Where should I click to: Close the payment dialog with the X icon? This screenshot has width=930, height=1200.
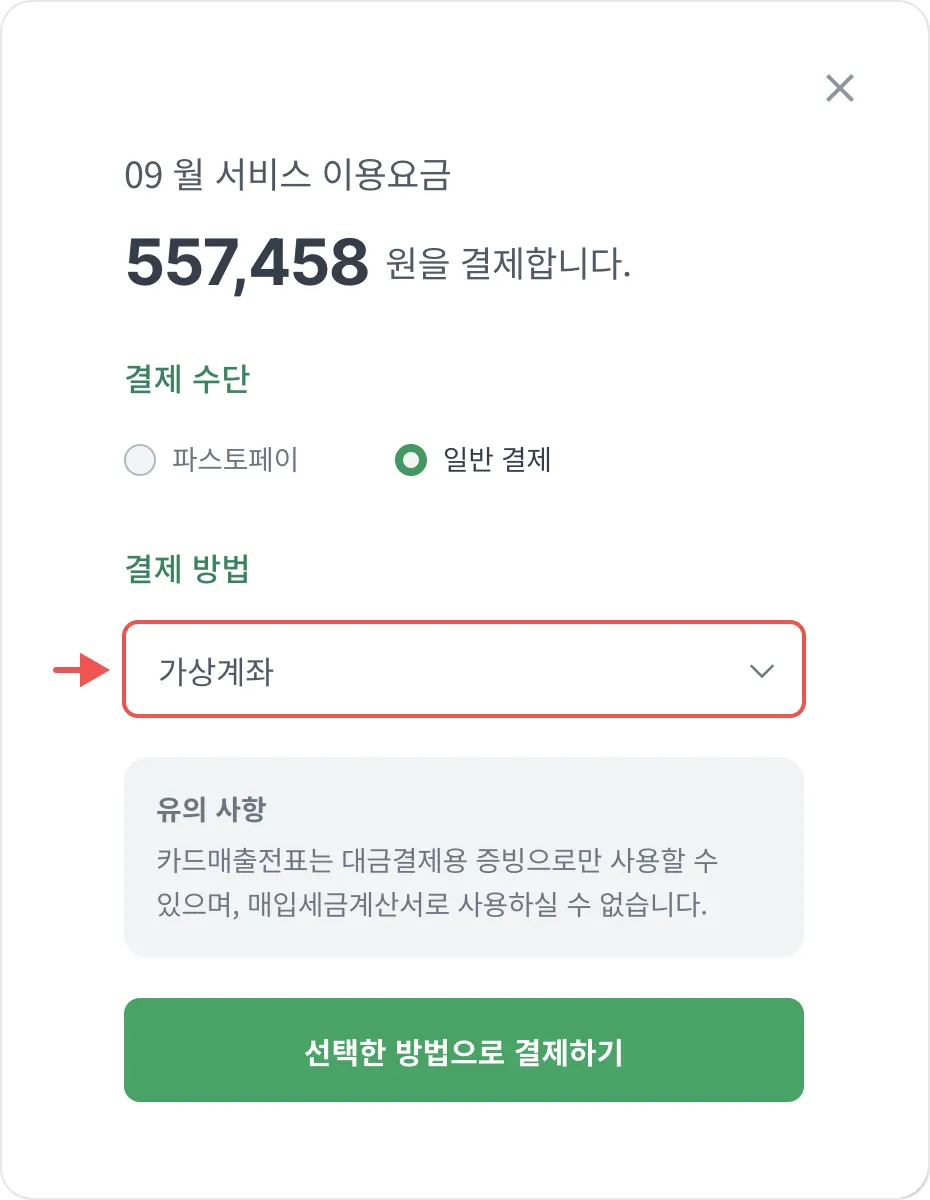pyautogui.click(x=840, y=89)
